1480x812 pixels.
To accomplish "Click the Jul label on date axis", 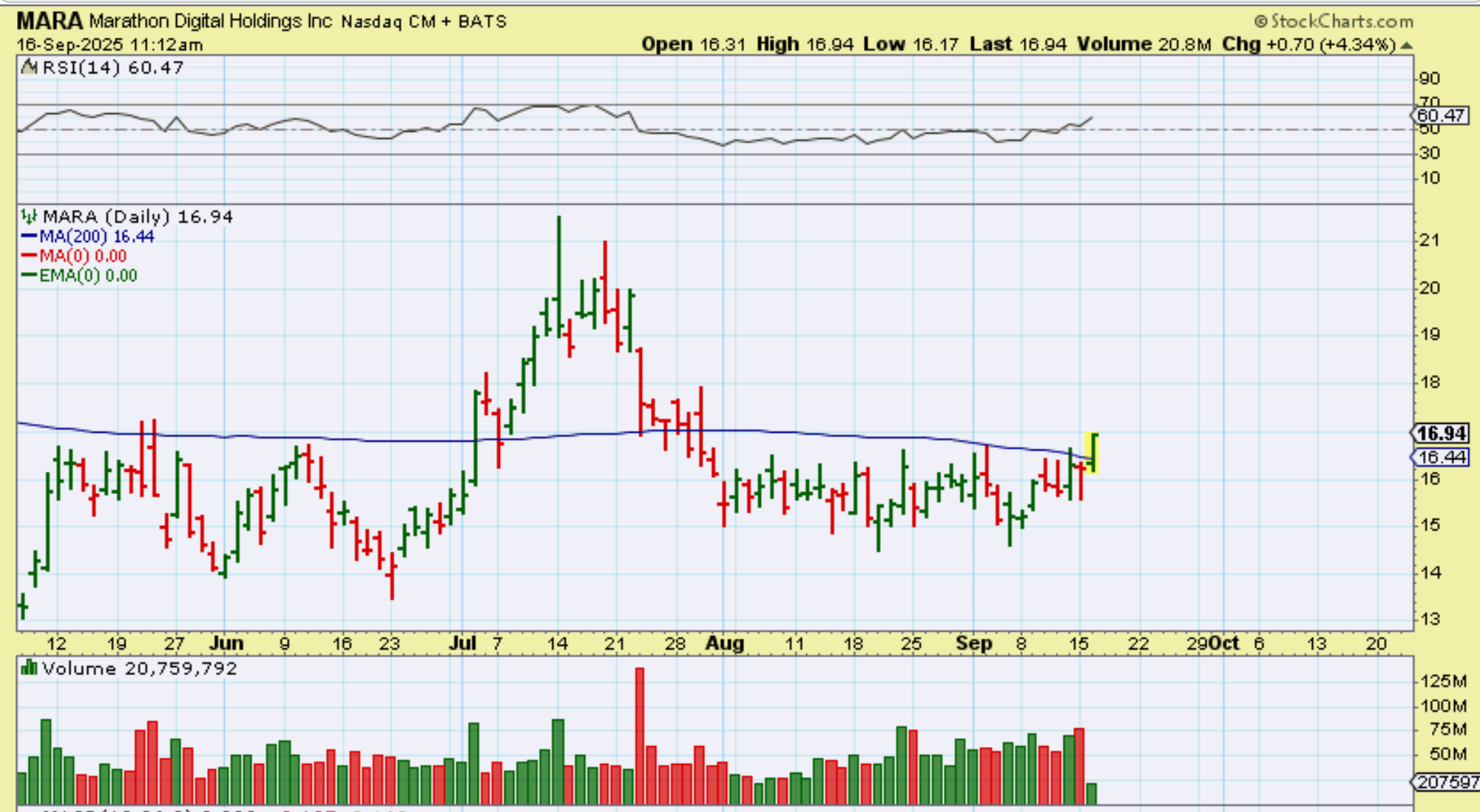I will point(462,643).
